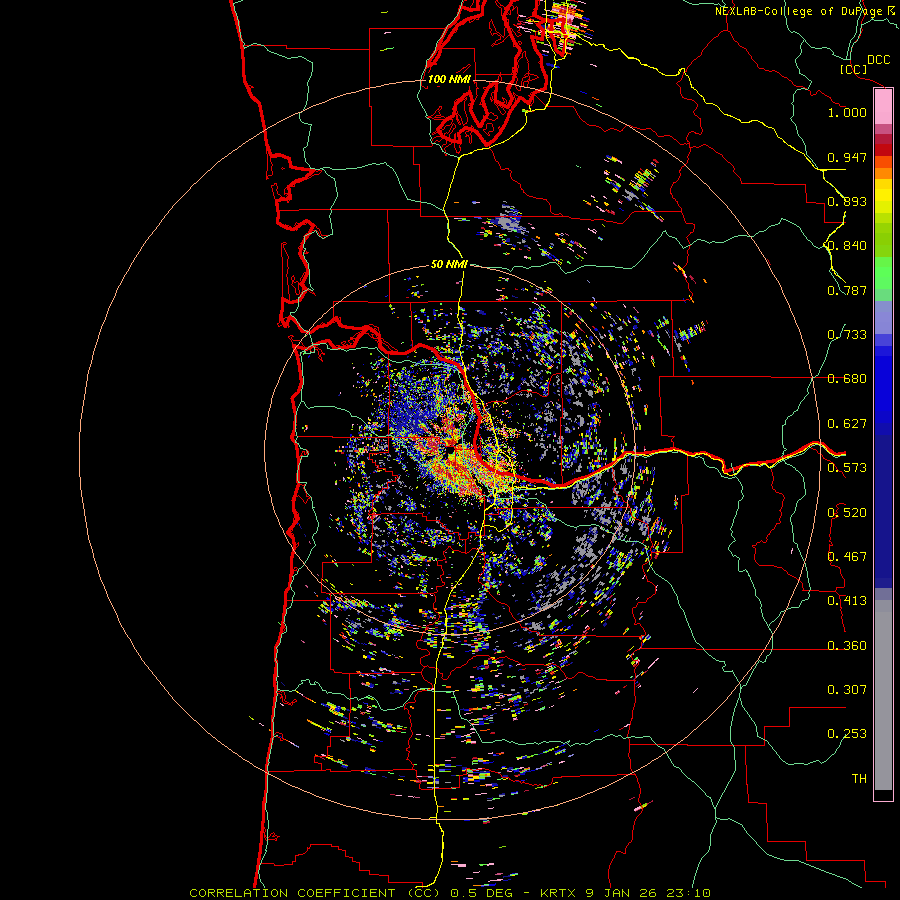Click the '0.413' legend value

point(847,601)
